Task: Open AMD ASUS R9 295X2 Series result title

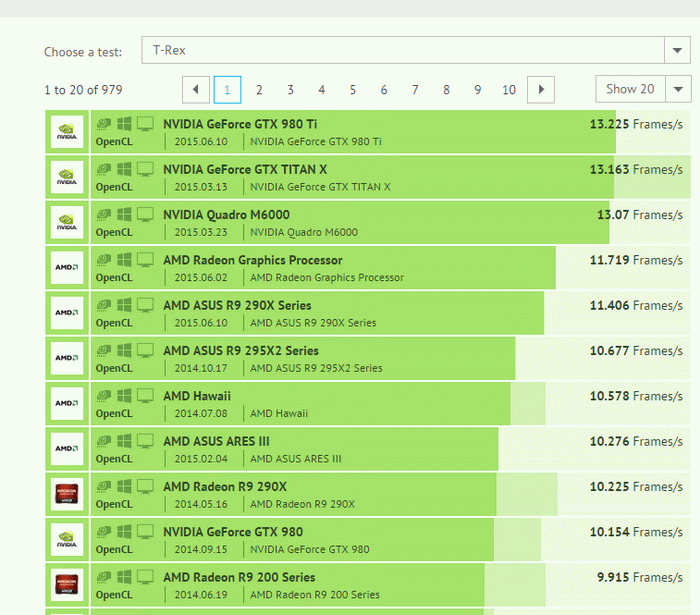Action: [x=241, y=351]
